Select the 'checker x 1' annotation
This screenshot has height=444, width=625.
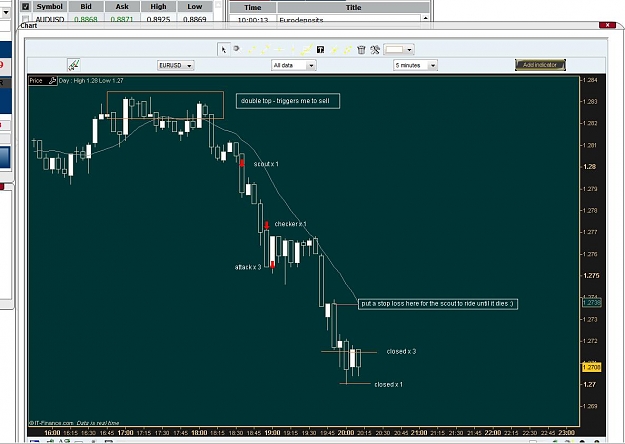(291, 224)
